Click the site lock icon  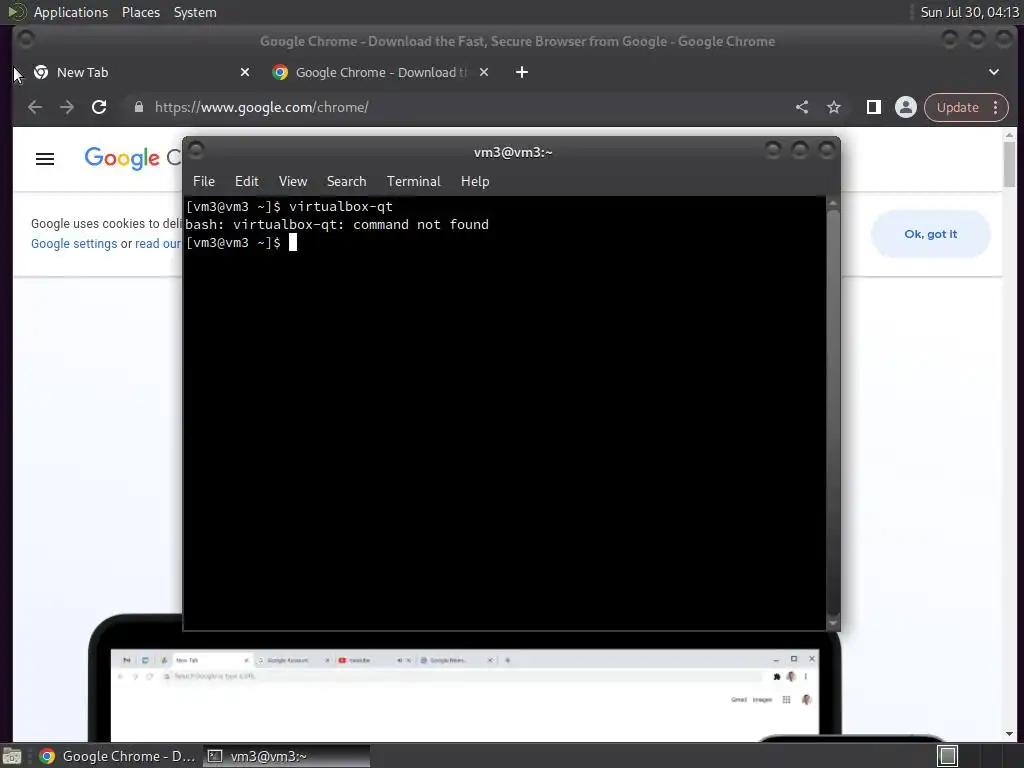tap(138, 106)
